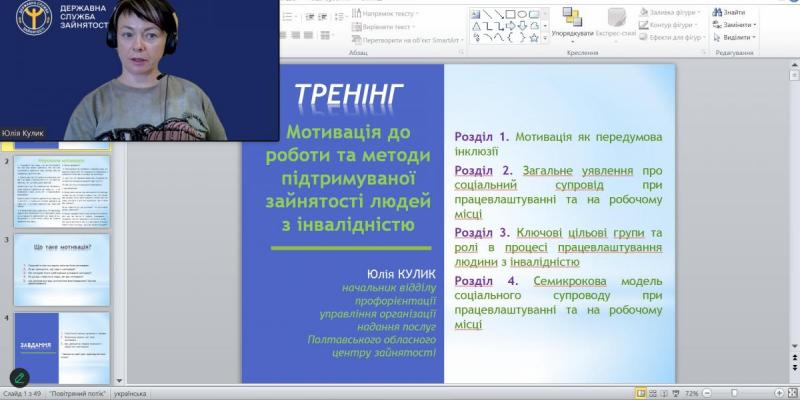Select the triangle shape in shapes gallery
This screenshot has height=400, width=800.
477,26
